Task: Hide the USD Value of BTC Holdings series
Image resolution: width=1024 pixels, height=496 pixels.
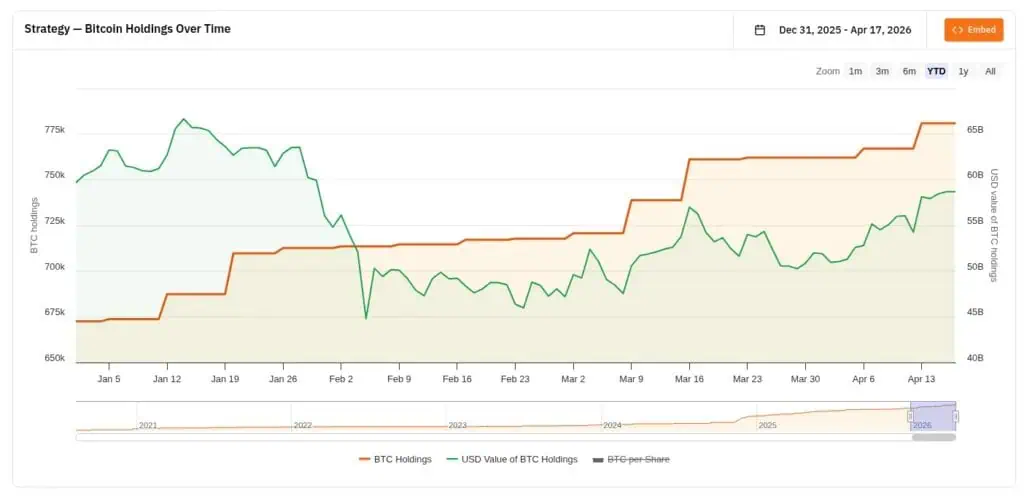Action: [x=519, y=459]
